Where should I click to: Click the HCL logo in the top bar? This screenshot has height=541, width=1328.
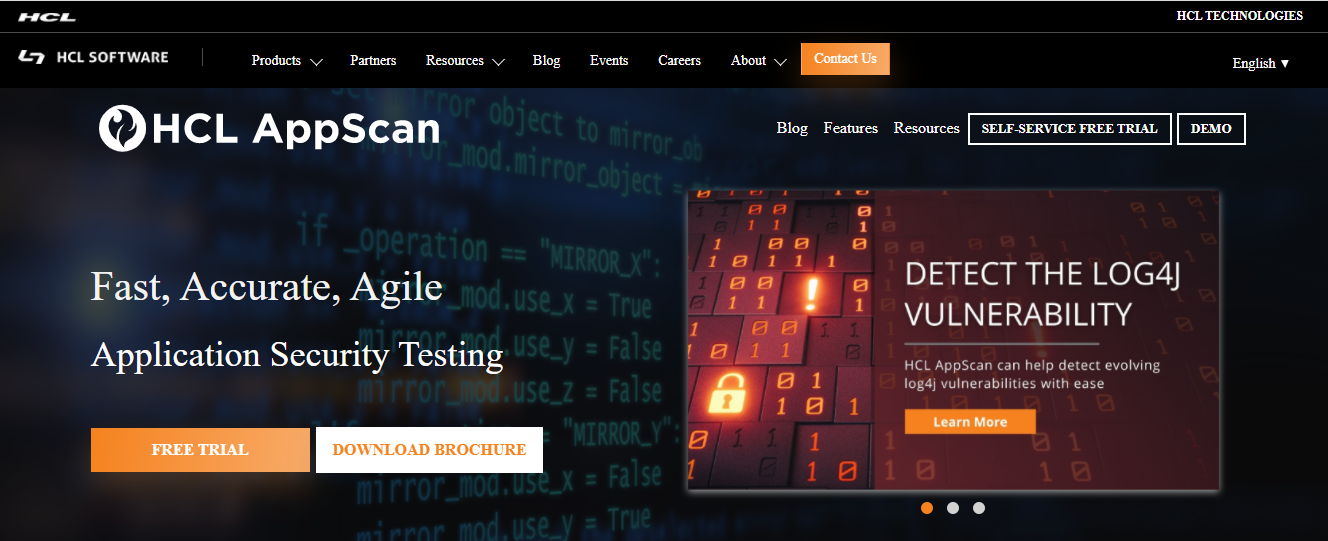[47, 17]
